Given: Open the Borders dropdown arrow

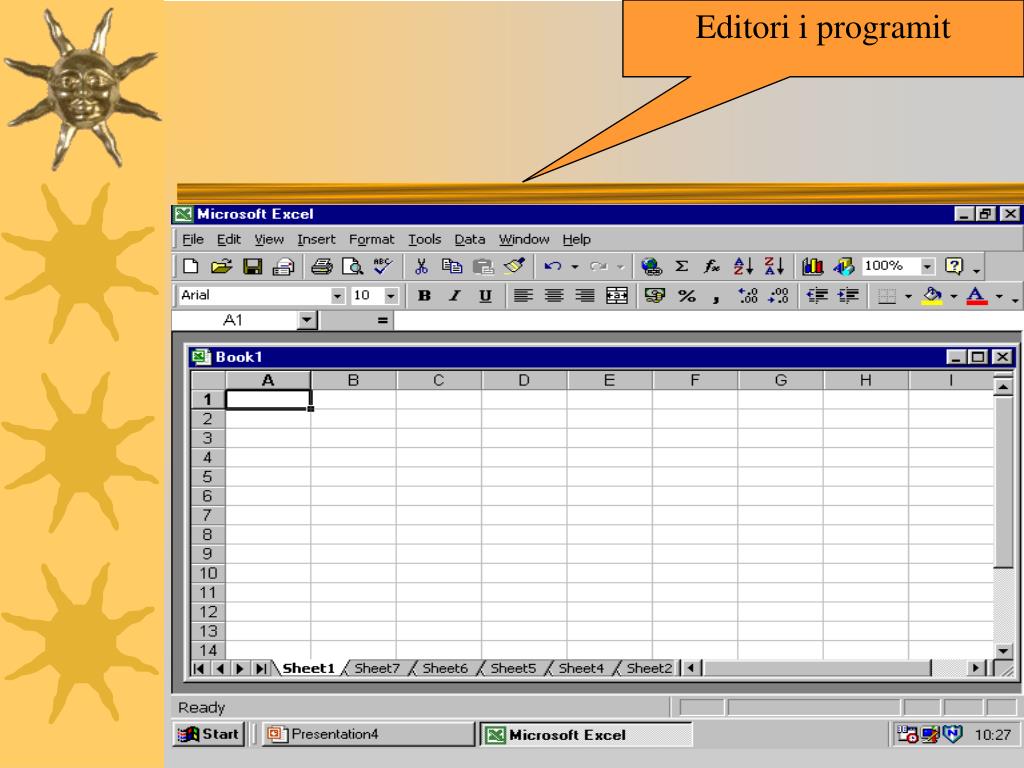Looking at the screenshot, I should 908,296.
